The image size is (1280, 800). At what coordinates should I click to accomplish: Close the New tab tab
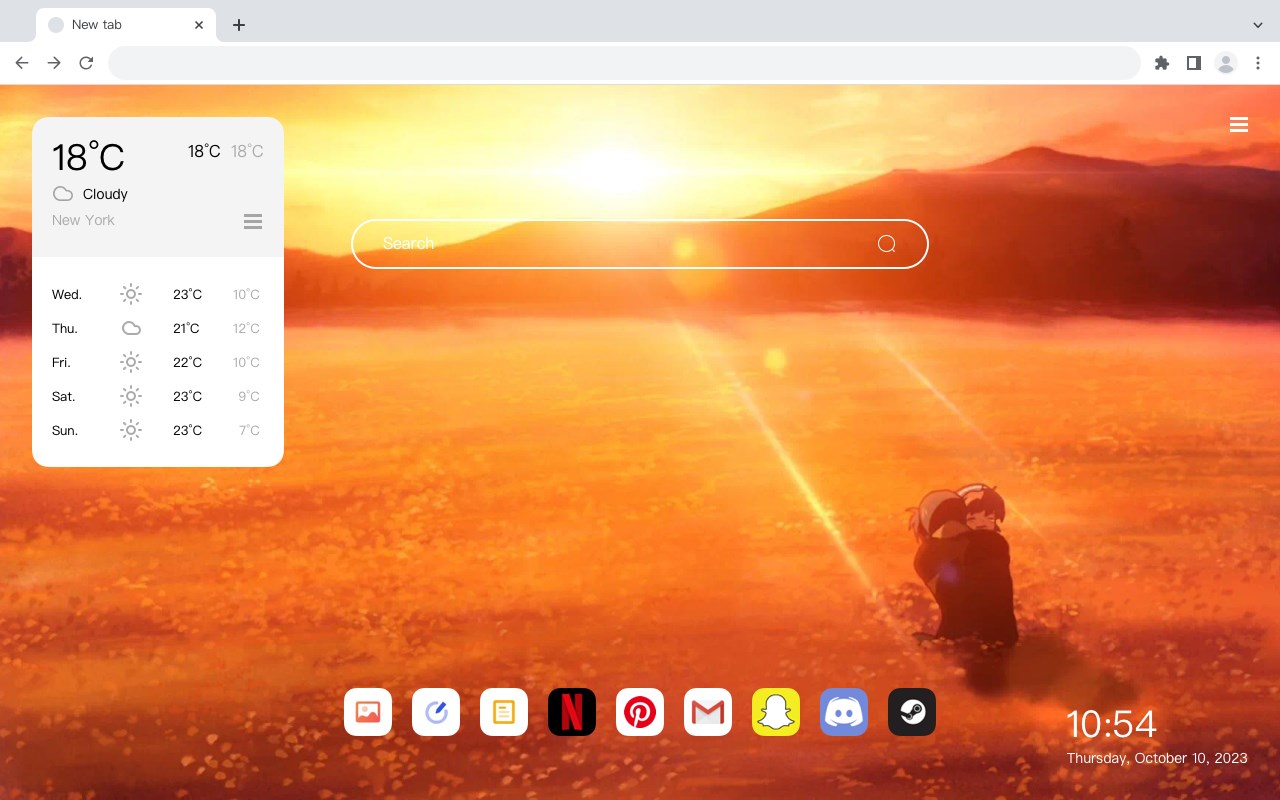coord(200,25)
